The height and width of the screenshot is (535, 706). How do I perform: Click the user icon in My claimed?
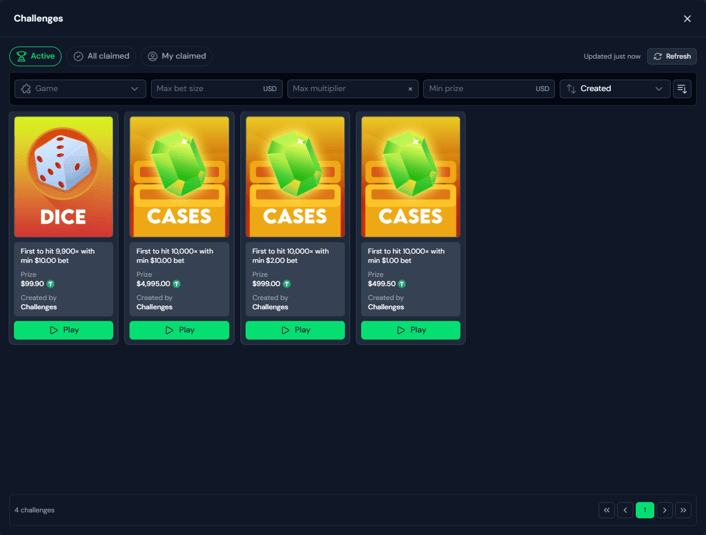153,56
